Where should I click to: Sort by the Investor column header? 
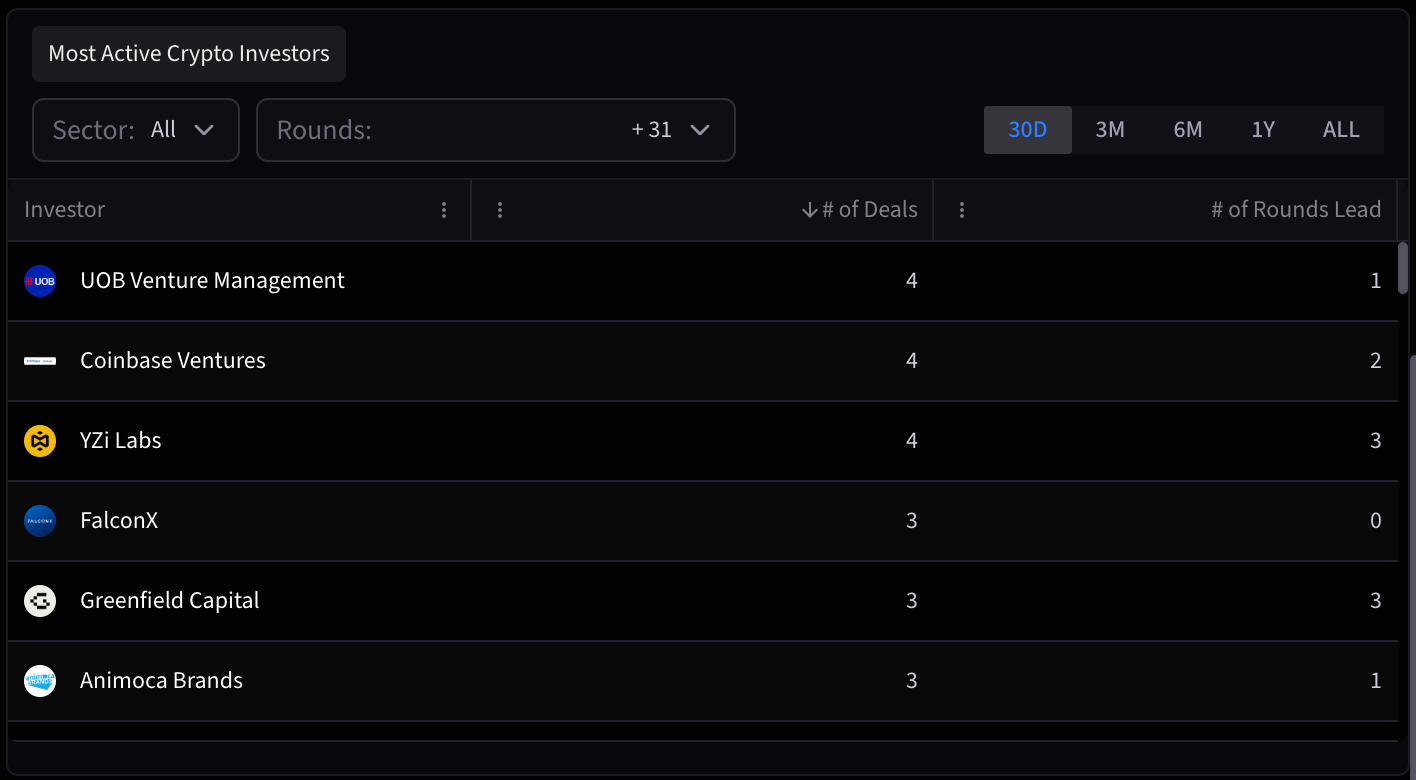pyautogui.click(x=65, y=210)
